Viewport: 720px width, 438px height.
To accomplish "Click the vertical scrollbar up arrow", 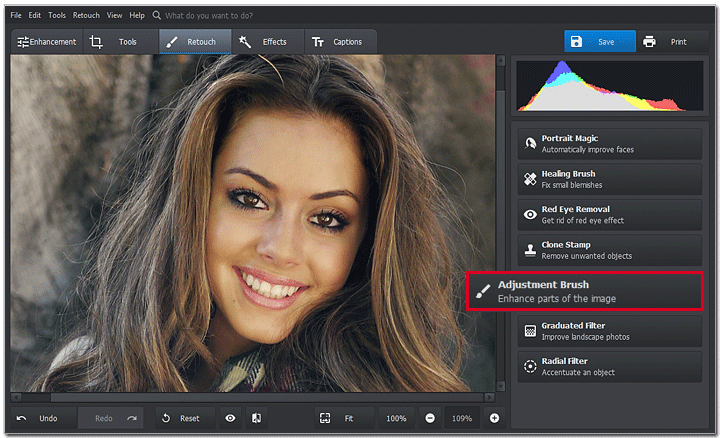I will [501, 60].
